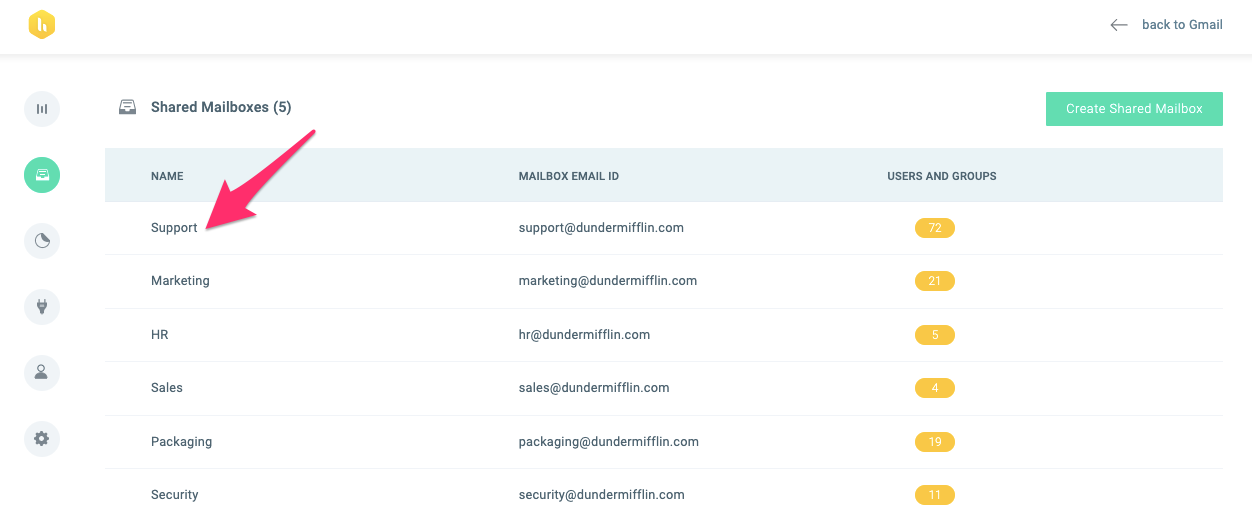Click the 21 users badge for Marketing

pyautogui.click(x=935, y=281)
